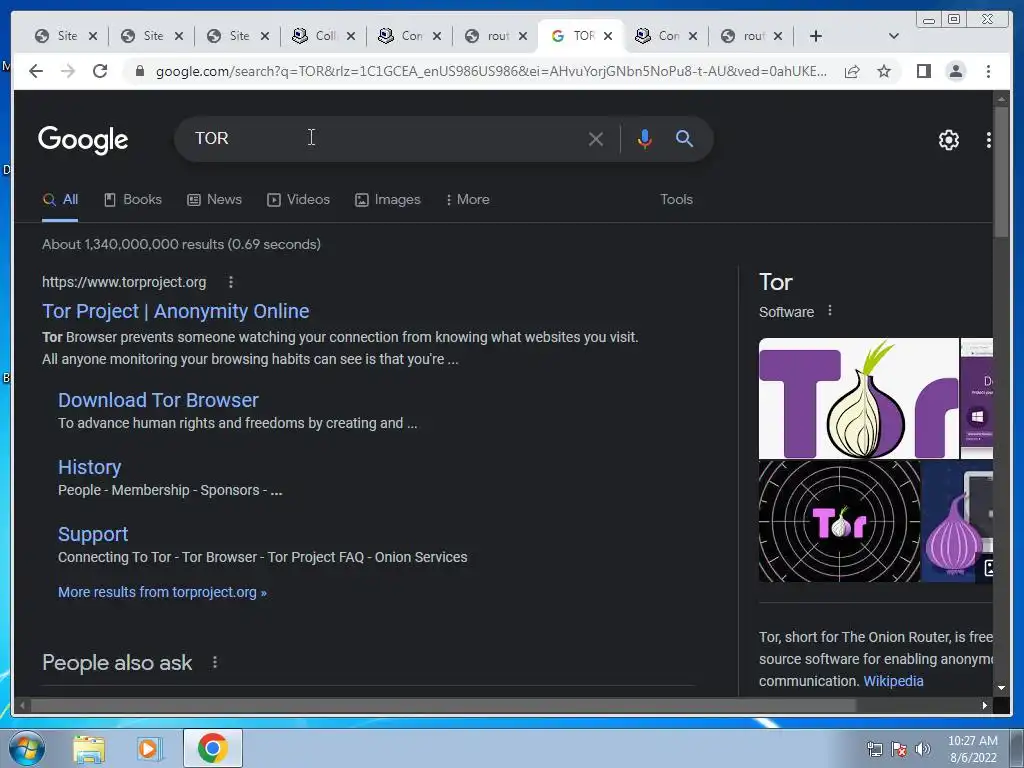Open the search Tools options
The image size is (1024, 768).
676,200
